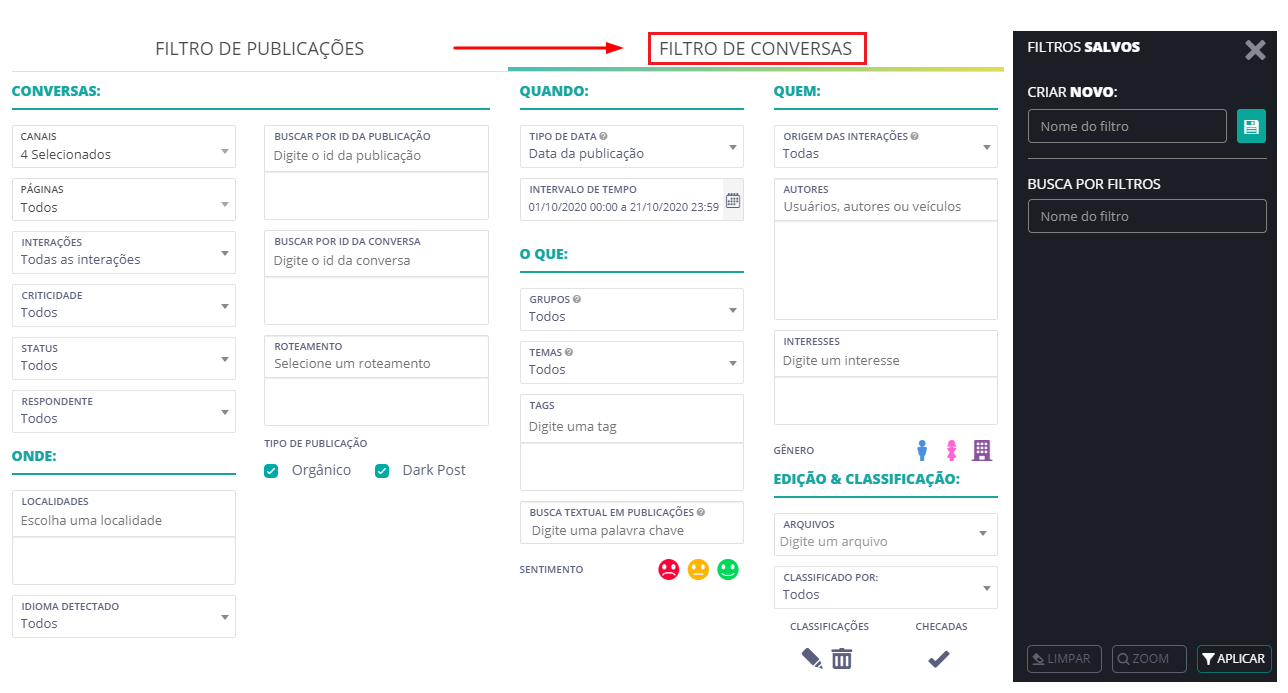
Task: Open the Tipo de Data dropdown
Action: pos(631,146)
